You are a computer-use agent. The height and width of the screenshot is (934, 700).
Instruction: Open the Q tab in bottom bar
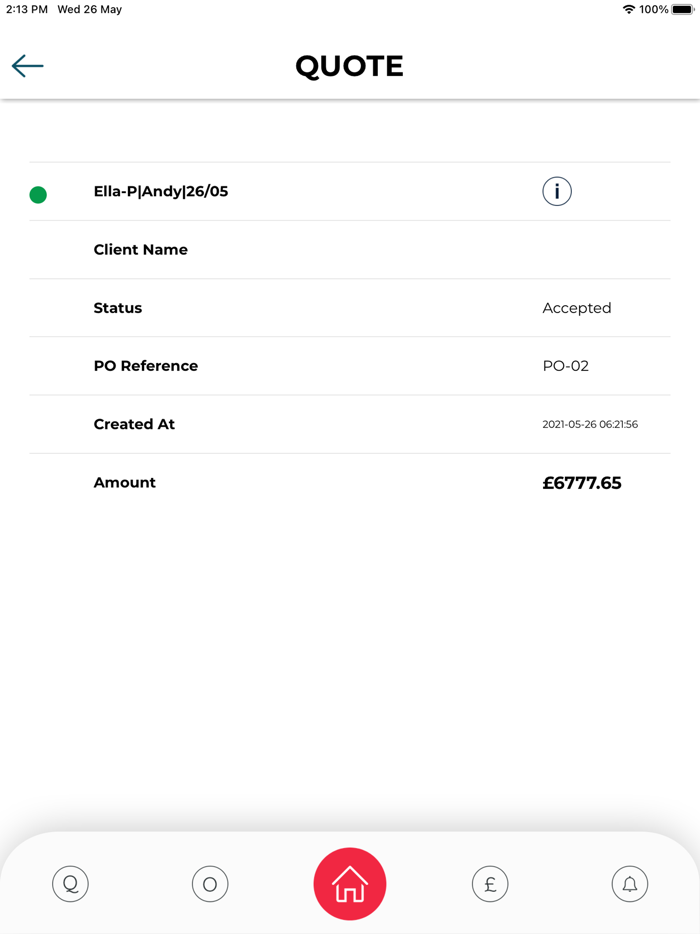[x=70, y=884]
